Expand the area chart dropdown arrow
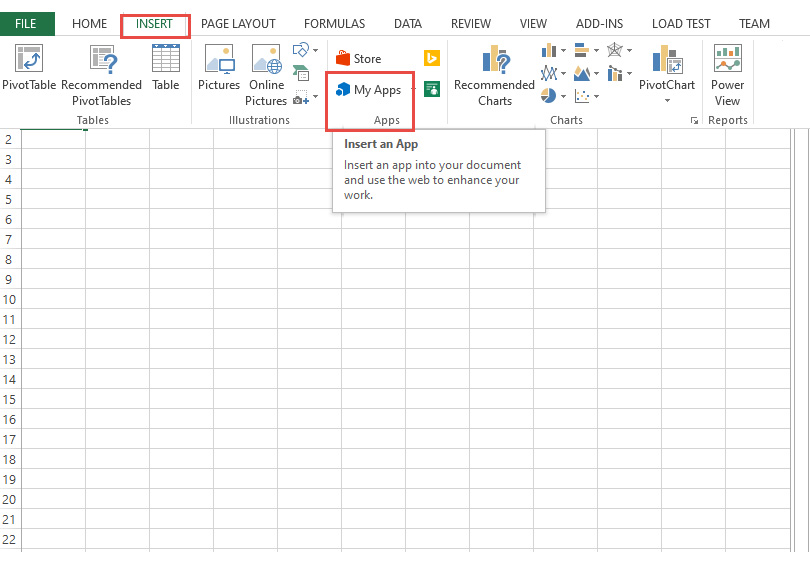This screenshot has width=810, height=564. click(596, 73)
